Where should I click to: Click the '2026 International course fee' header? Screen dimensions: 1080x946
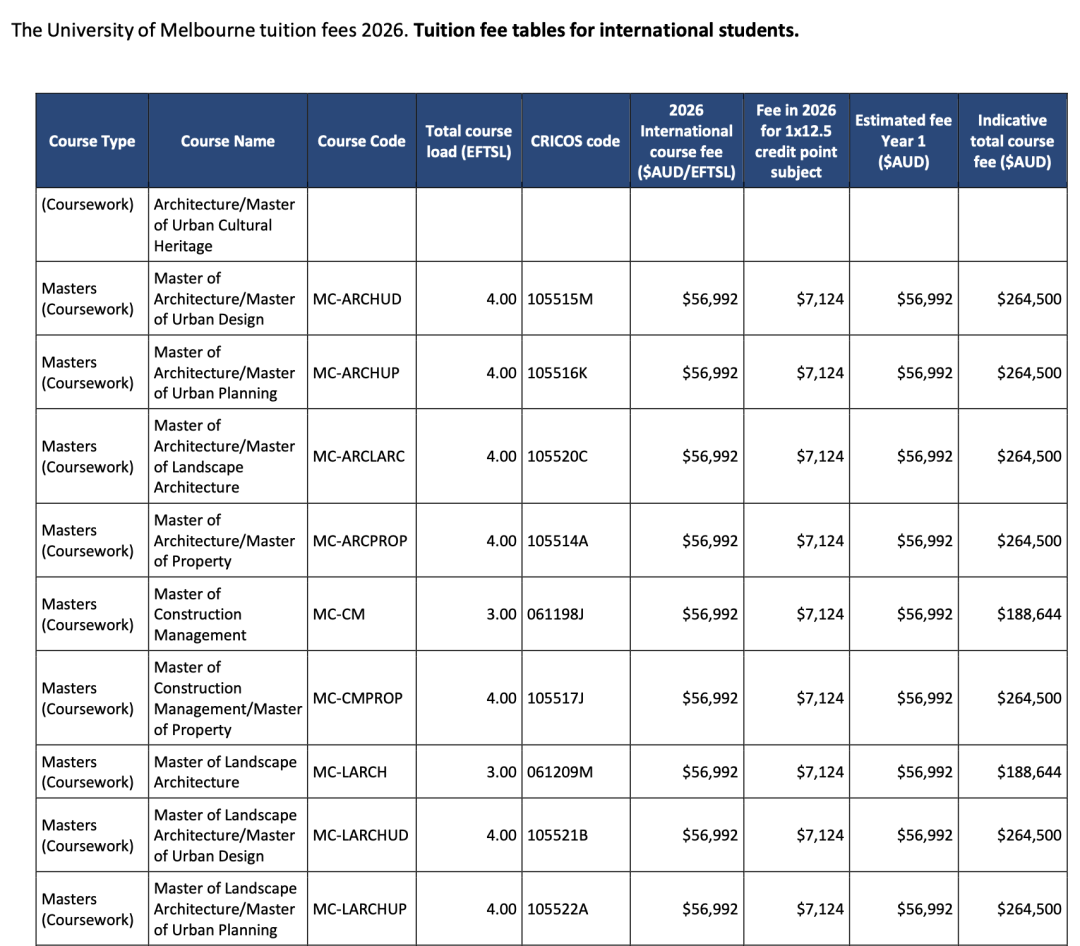click(x=686, y=141)
